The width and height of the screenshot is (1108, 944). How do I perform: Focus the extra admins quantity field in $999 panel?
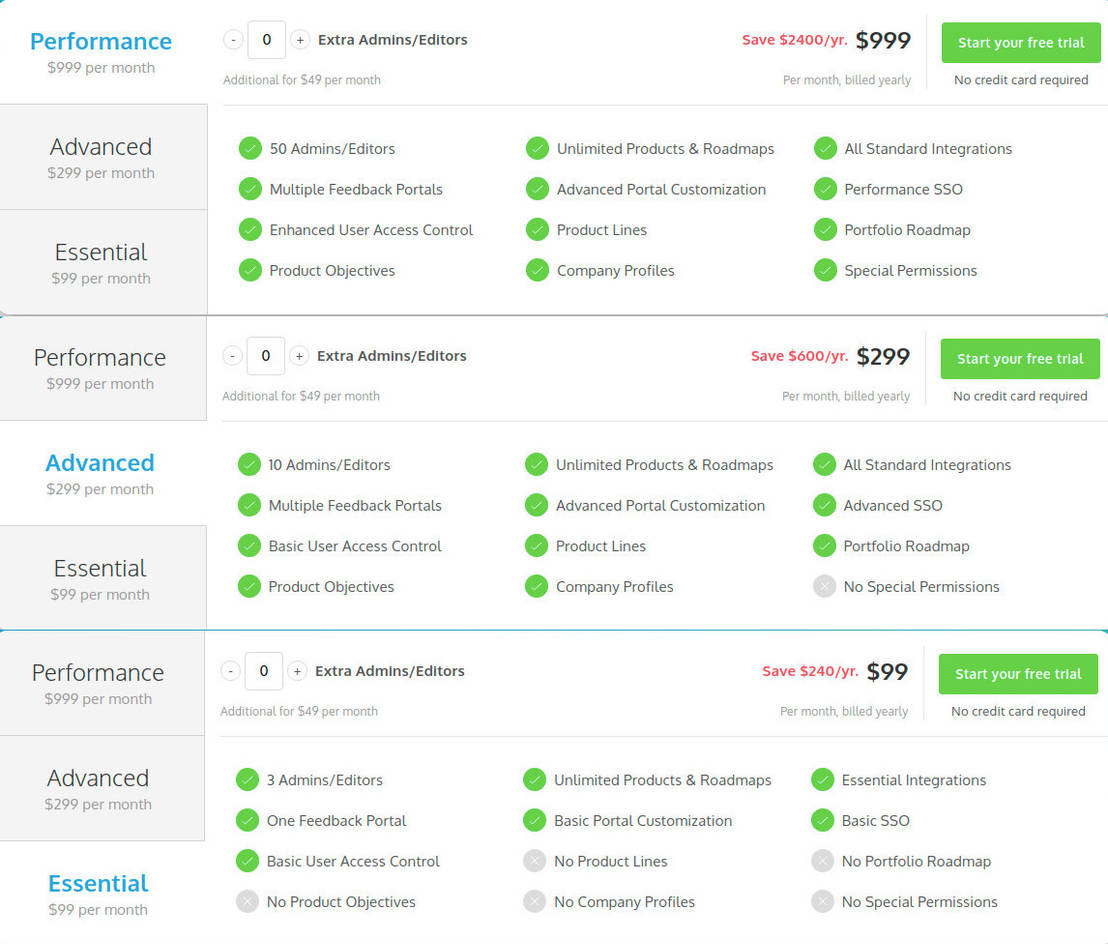[266, 40]
